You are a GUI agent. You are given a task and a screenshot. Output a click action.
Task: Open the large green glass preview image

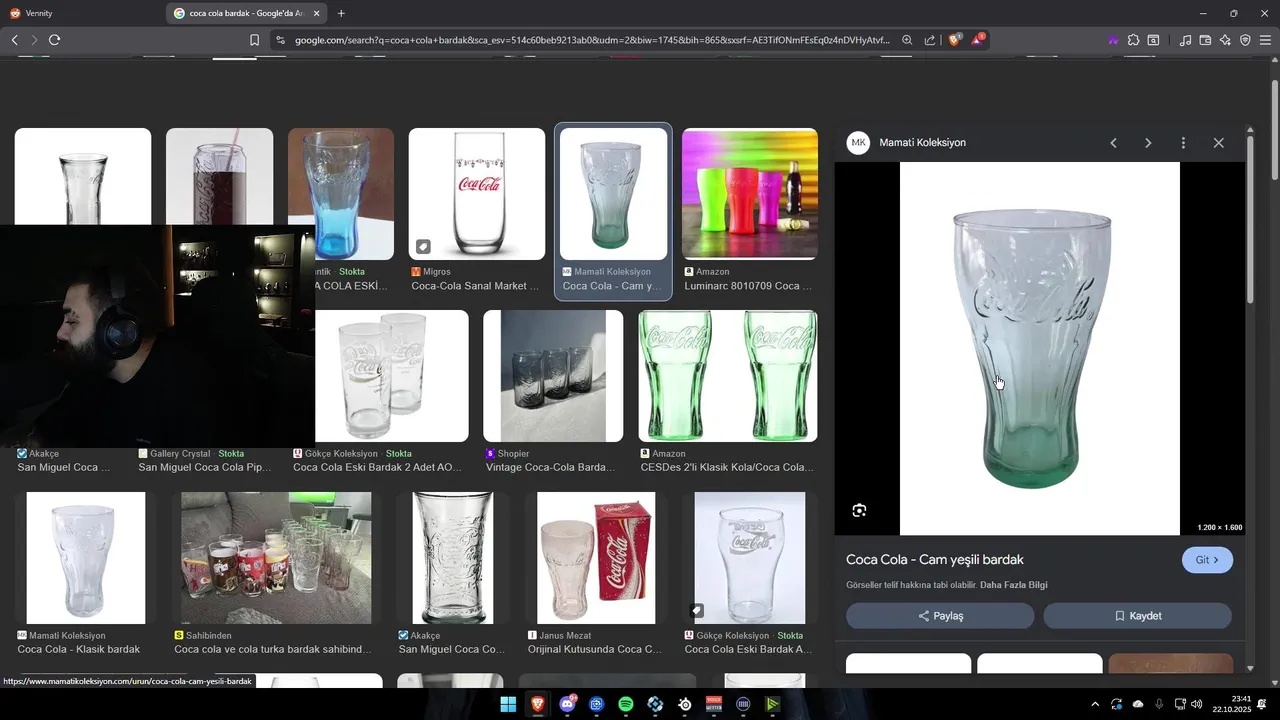1040,349
